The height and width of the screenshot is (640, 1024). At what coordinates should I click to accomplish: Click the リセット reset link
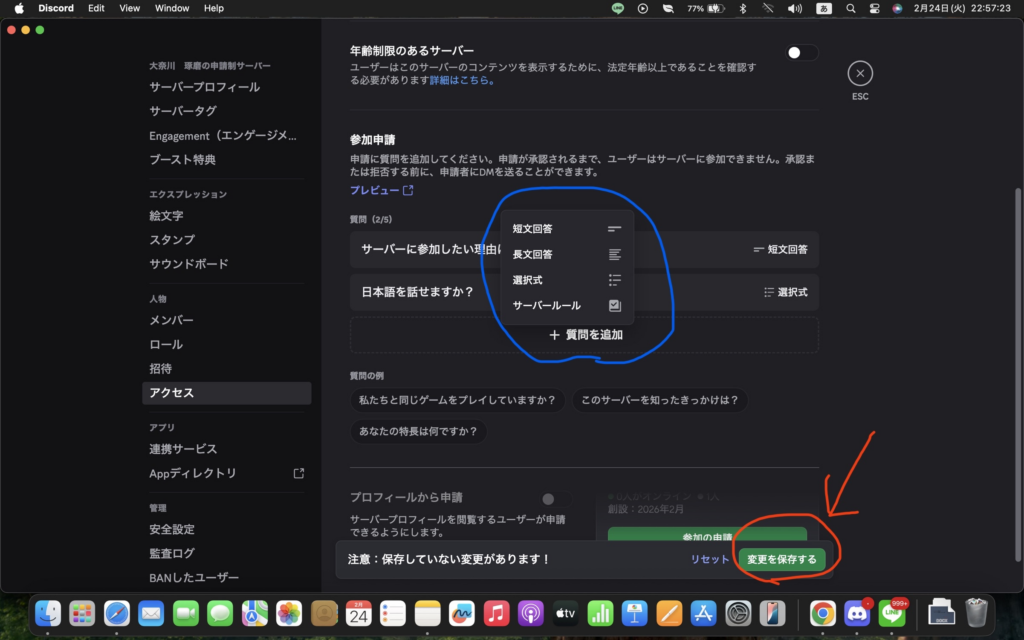coord(710,559)
